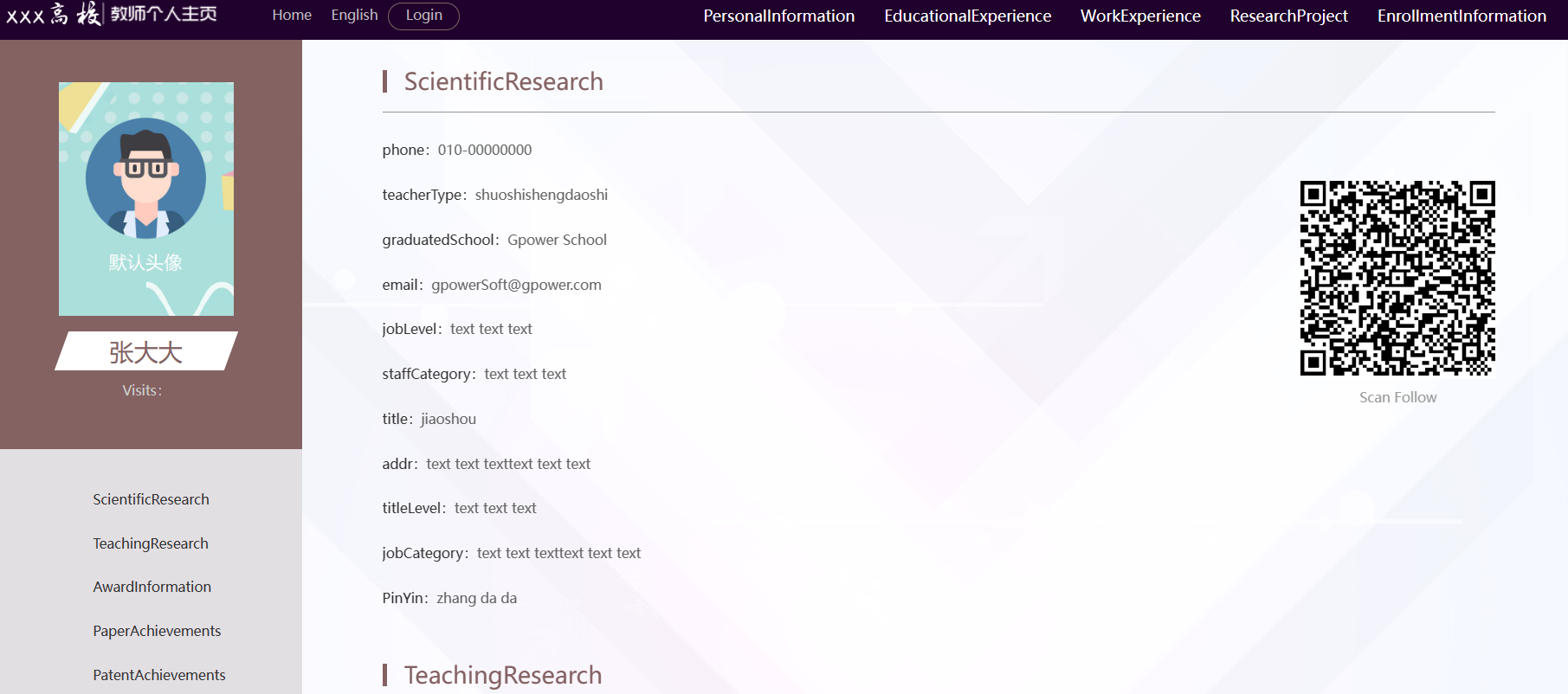Open TeachingResearch from the sidebar
The width and height of the screenshot is (1568, 694).
coord(151,543)
